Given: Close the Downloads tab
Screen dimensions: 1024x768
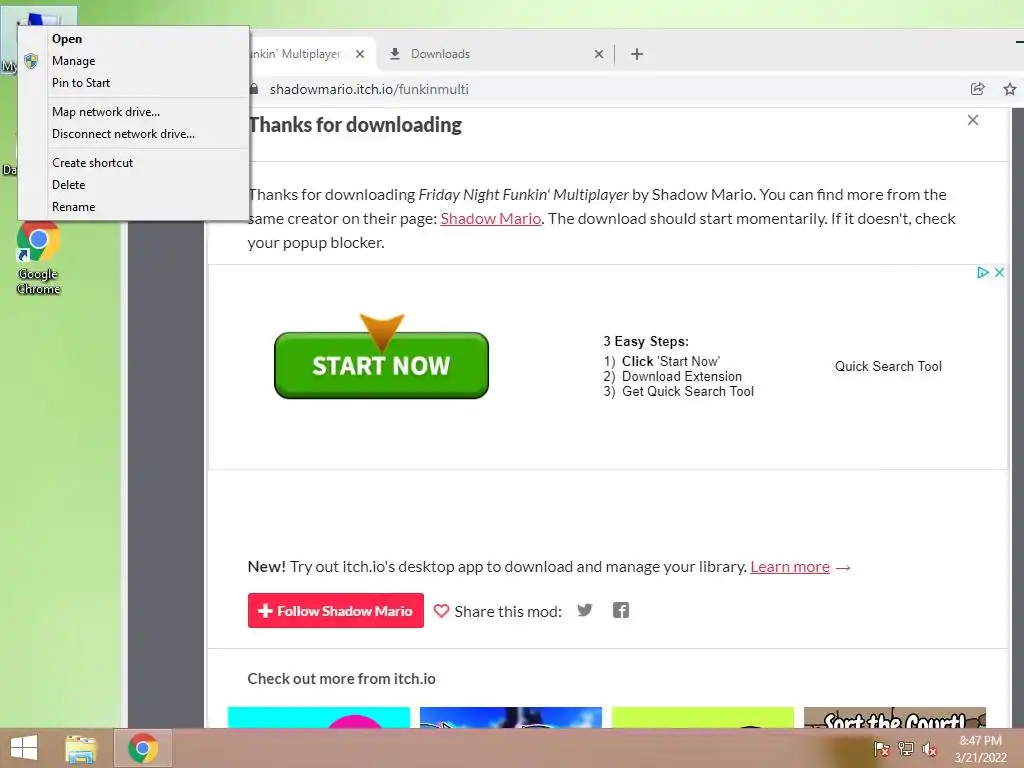Looking at the screenshot, I should click(599, 54).
